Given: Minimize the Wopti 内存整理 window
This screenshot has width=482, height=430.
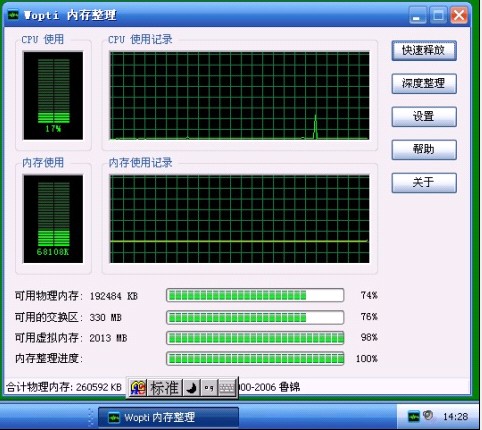Looking at the screenshot, I should (x=417, y=16).
